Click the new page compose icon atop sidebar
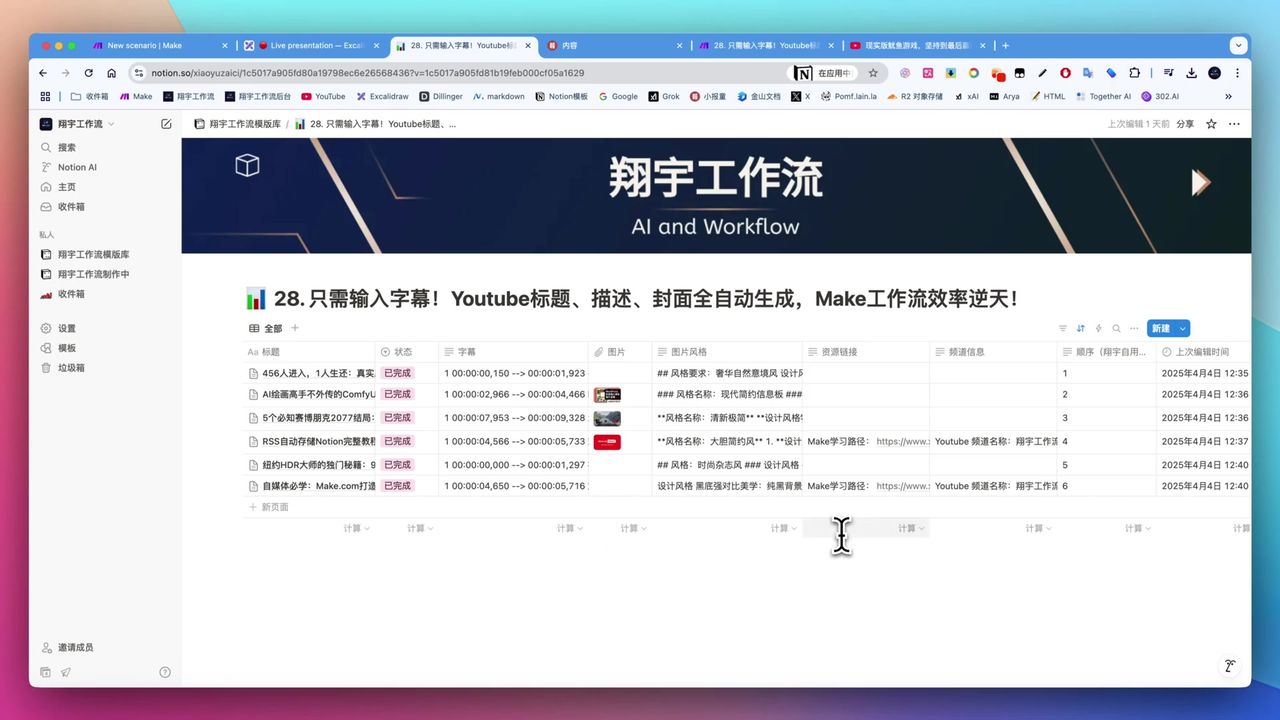The width and height of the screenshot is (1280, 720). (x=166, y=124)
